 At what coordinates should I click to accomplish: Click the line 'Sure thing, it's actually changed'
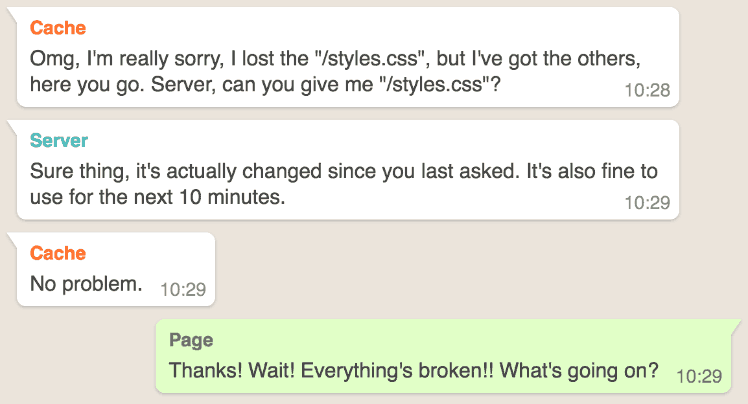click(x=343, y=171)
